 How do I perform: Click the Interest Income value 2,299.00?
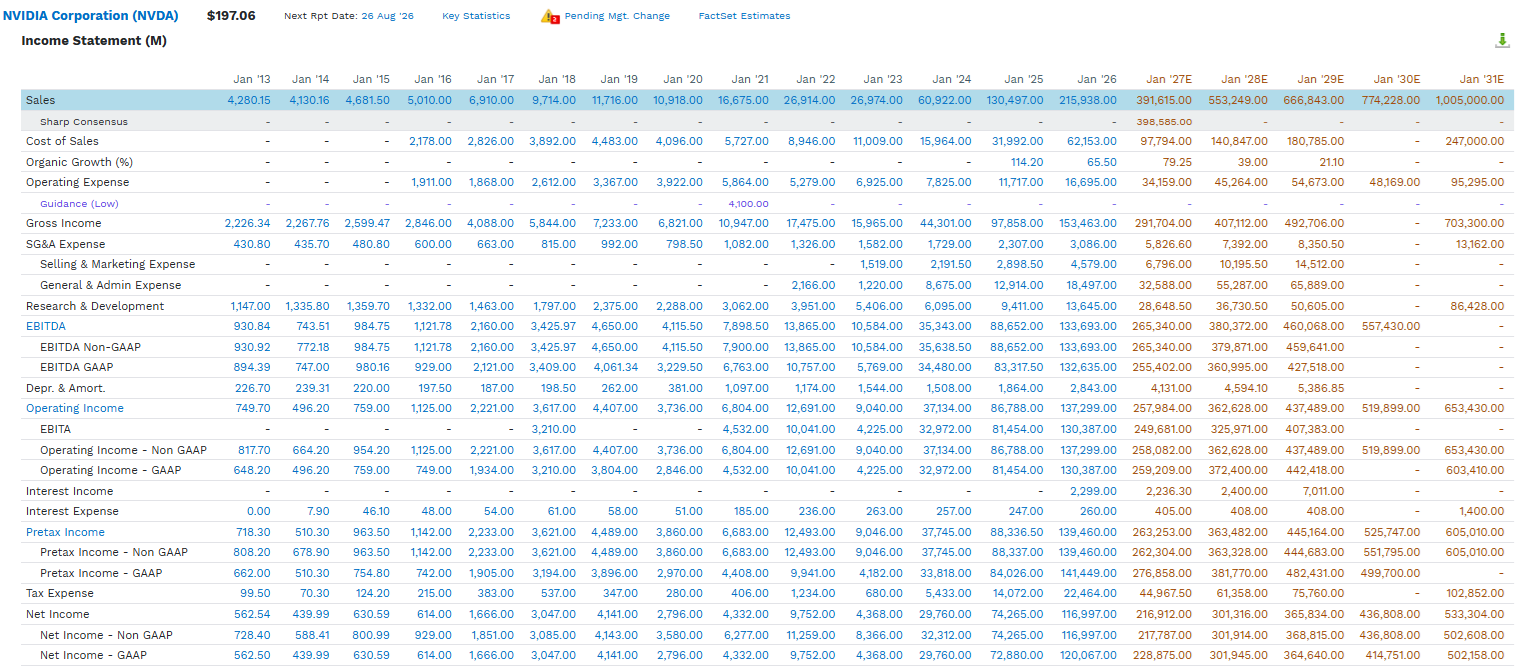(1093, 491)
